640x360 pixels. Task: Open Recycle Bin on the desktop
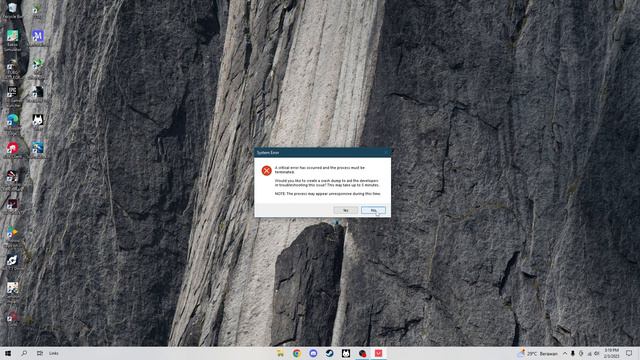12,10
